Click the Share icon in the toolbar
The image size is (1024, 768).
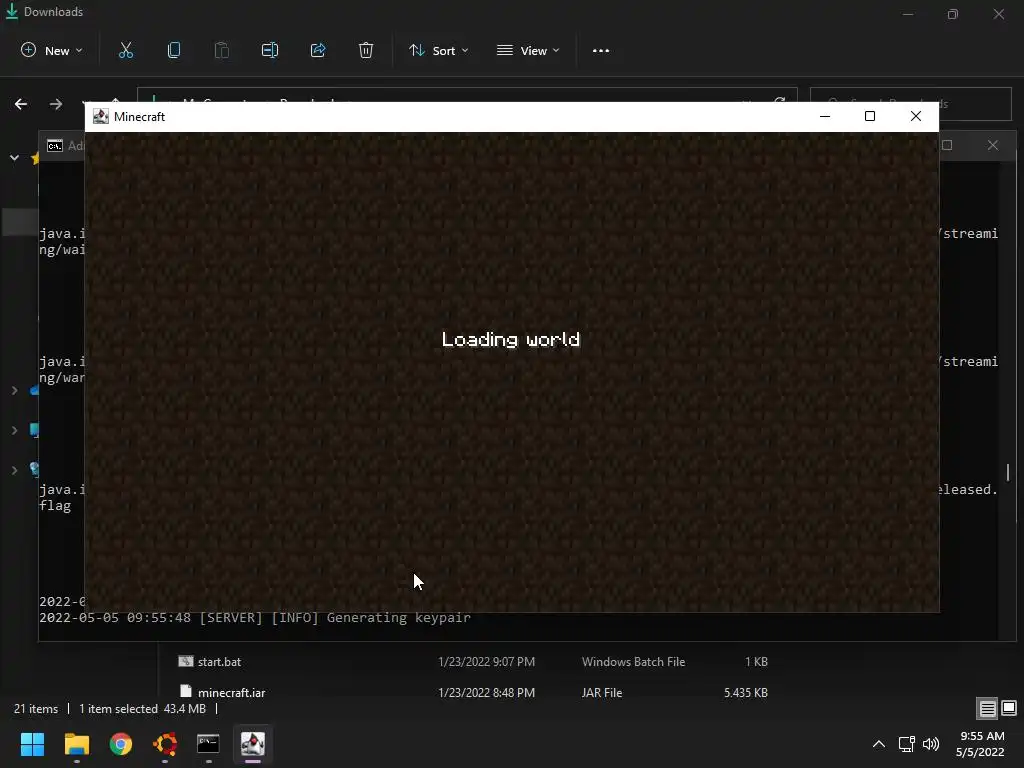(318, 50)
